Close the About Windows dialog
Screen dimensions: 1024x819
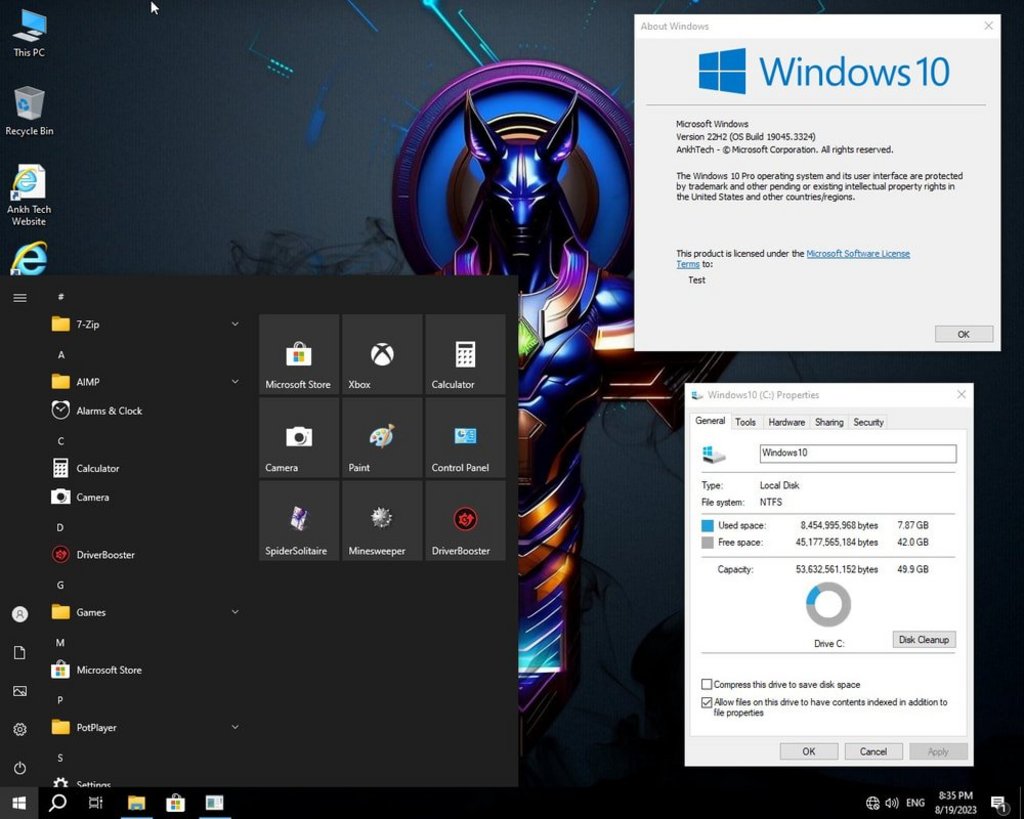point(988,25)
